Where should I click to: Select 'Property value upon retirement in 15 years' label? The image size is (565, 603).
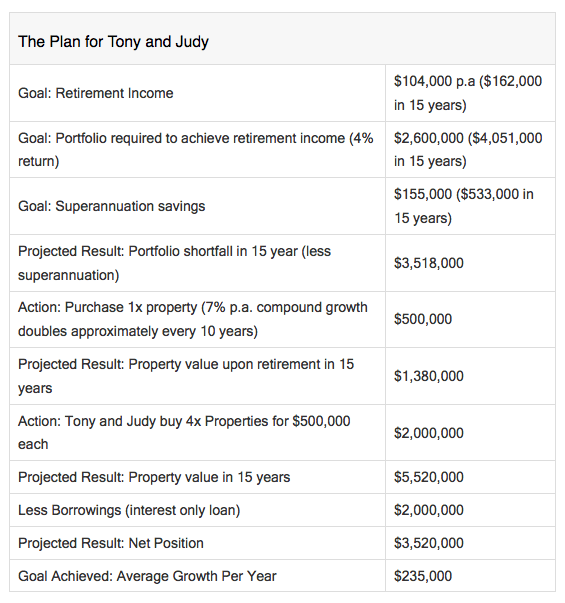pyautogui.click(x=186, y=376)
